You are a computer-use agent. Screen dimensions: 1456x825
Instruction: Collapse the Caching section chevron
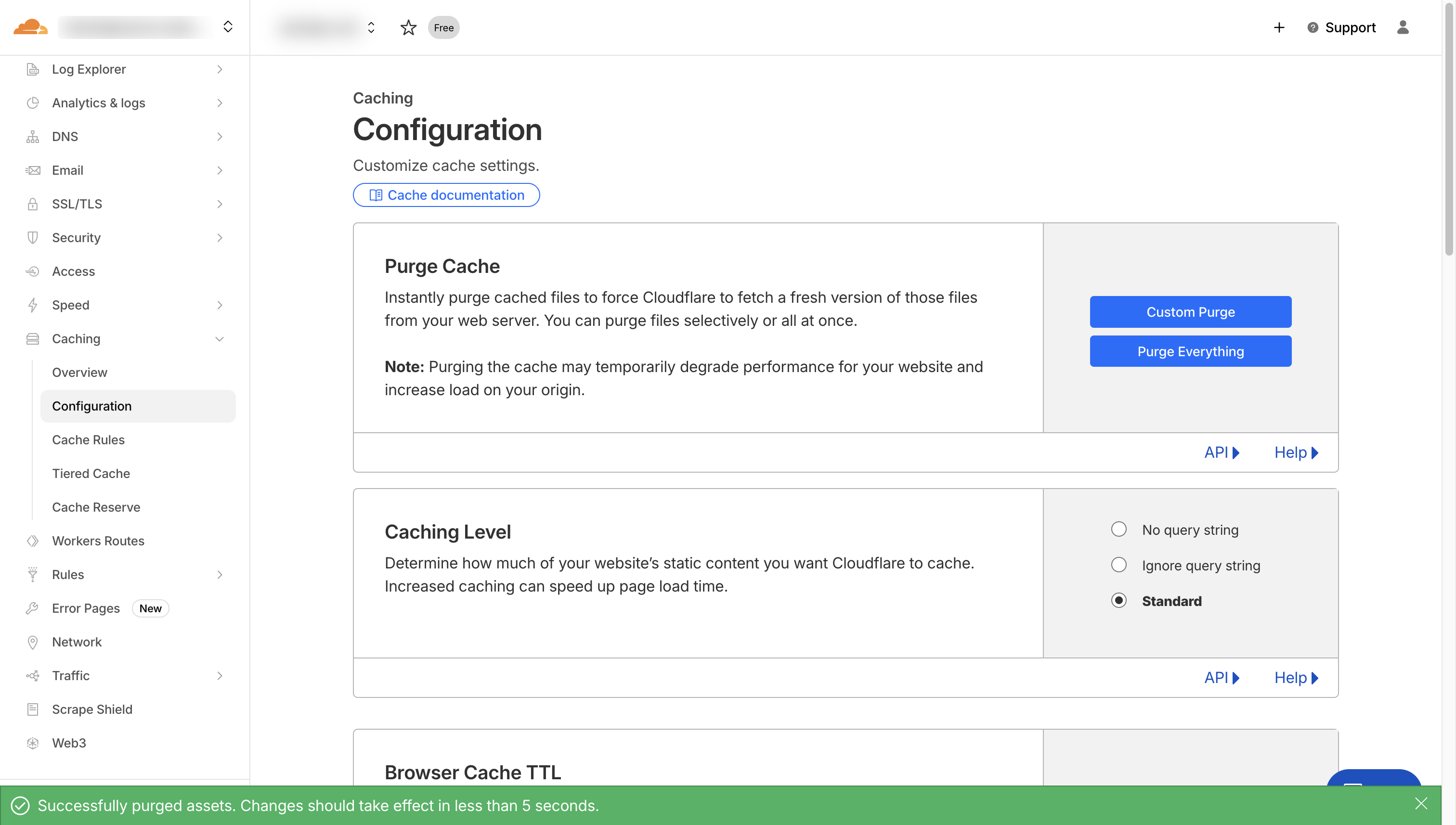point(220,339)
